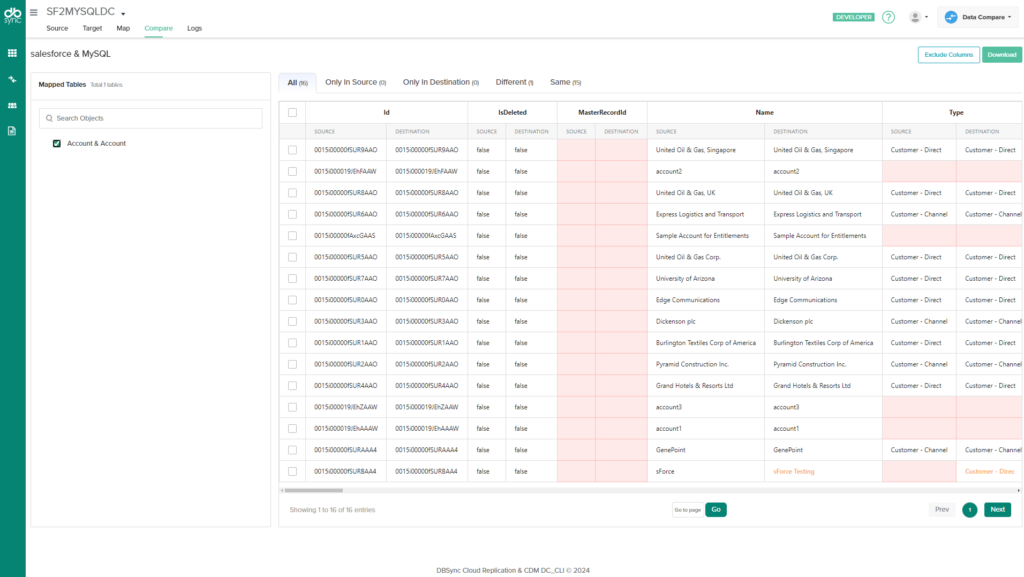1024x577 pixels.
Task: Click the Data Compare app icon
Action: click(x=951, y=18)
